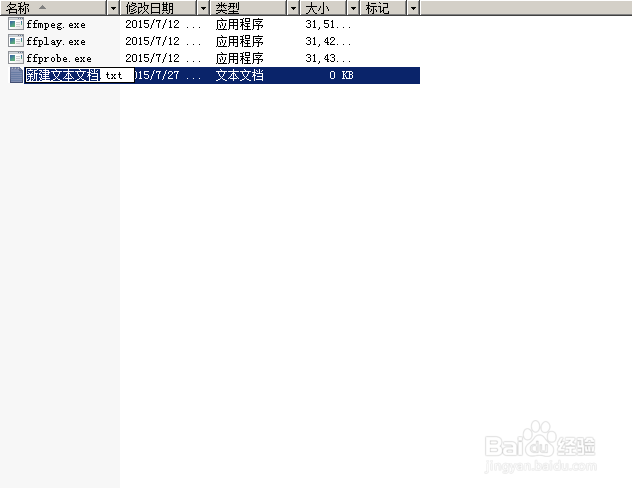Click inside the 新建文本文档.txt rename field
632x488 pixels.
[x=79, y=75]
